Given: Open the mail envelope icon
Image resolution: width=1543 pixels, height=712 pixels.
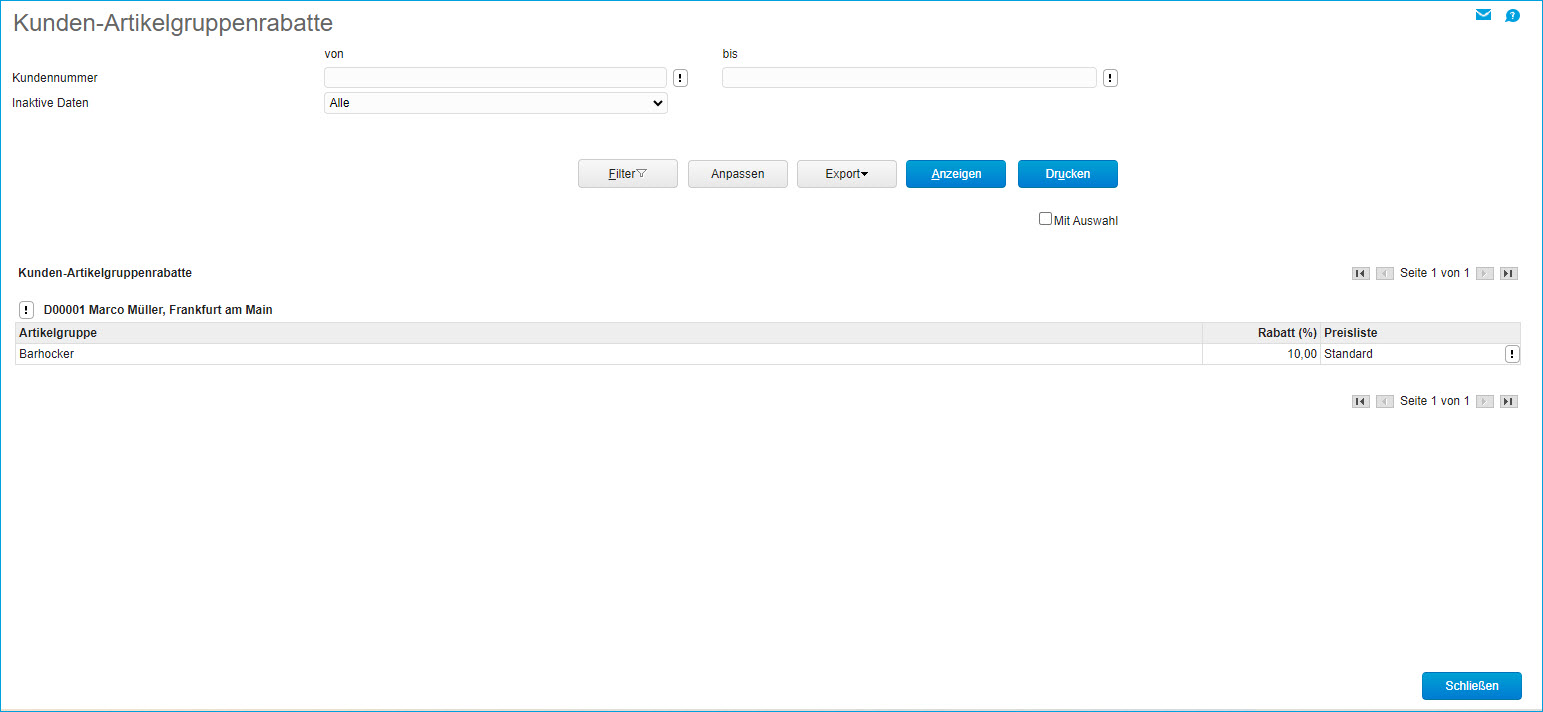Looking at the screenshot, I should coord(1483,15).
